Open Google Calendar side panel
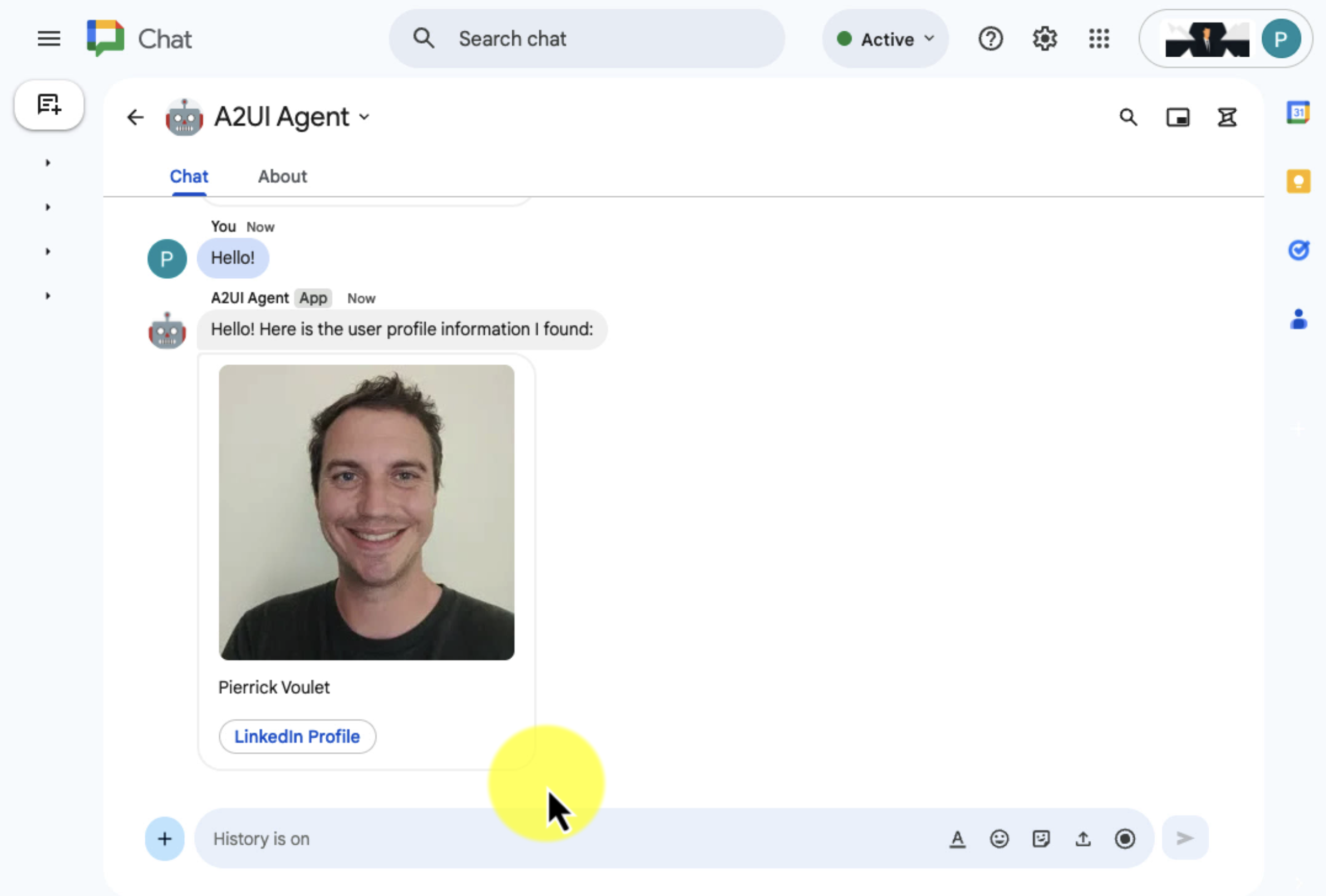Viewport: 1326px width, 896px height. tap(1298, 113)
